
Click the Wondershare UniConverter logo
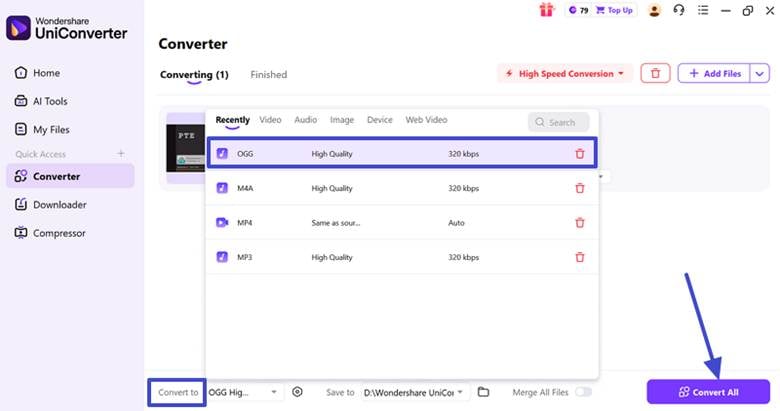point(67,28)
